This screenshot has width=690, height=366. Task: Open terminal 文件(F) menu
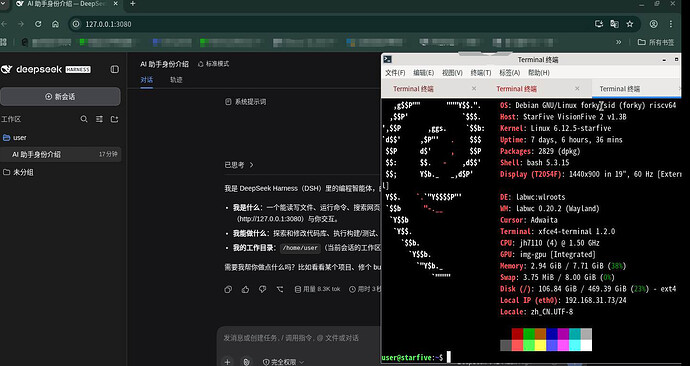395,73
